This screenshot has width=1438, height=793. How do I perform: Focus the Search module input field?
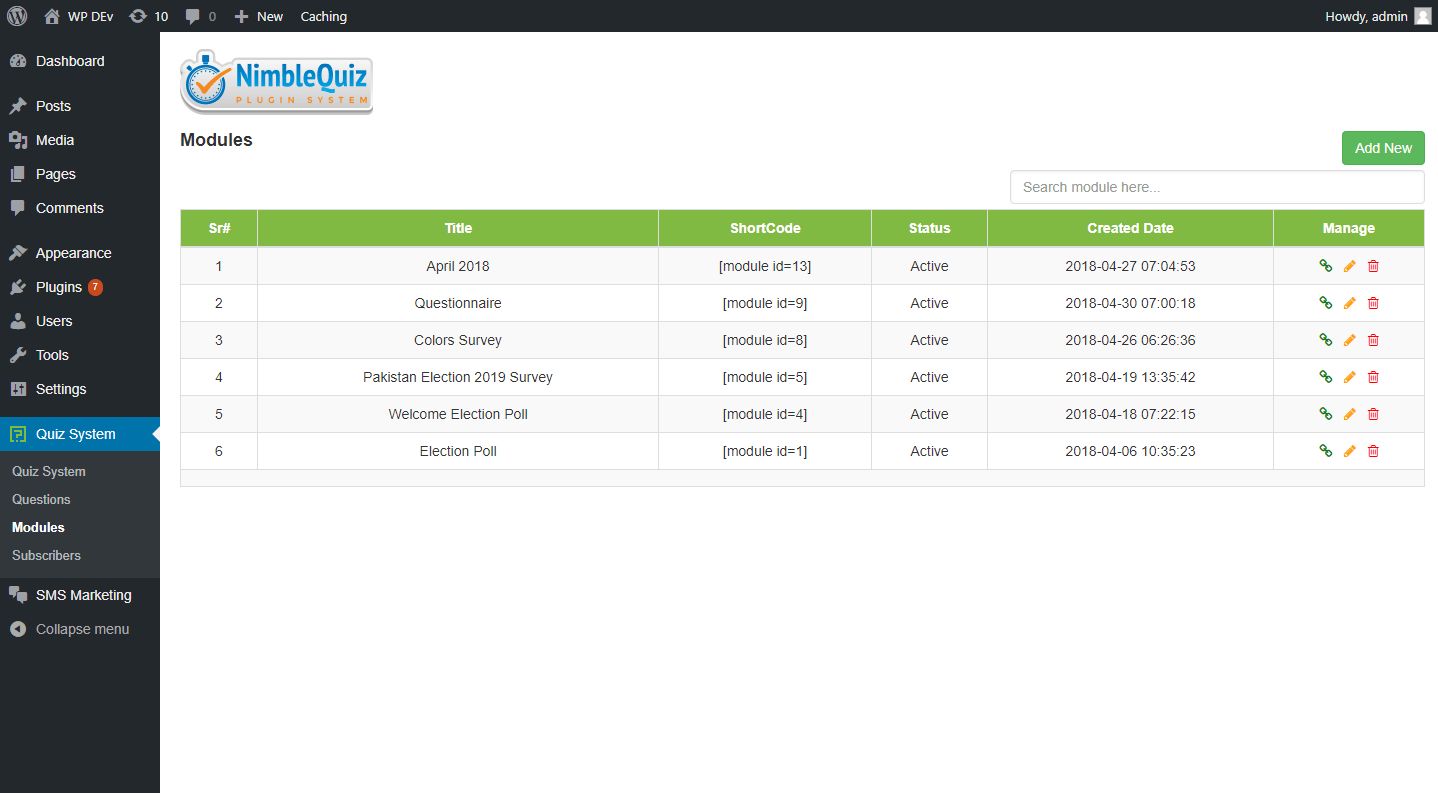coord(1217,187)
